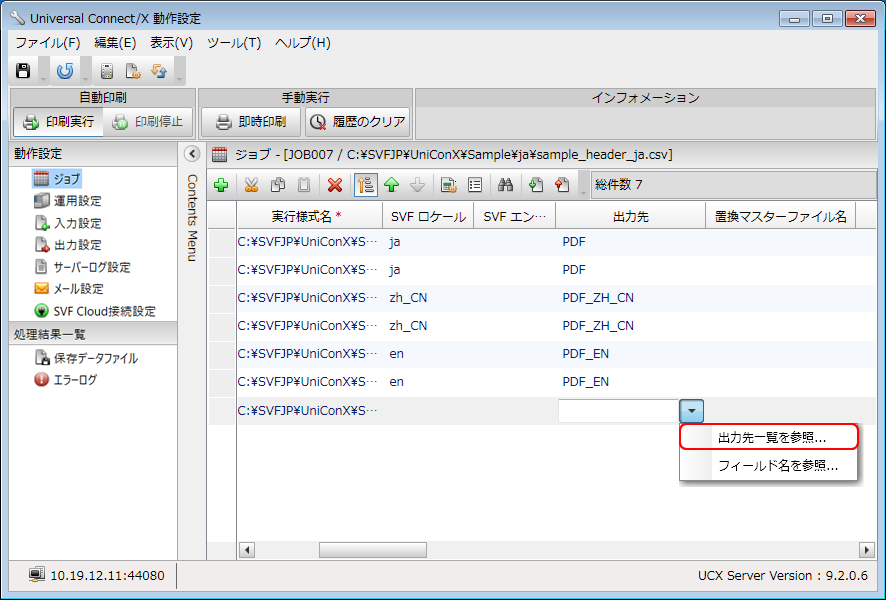886x600 pixels.
Task: Click the list view icon in job toolbar
Action: click(475, 185)
